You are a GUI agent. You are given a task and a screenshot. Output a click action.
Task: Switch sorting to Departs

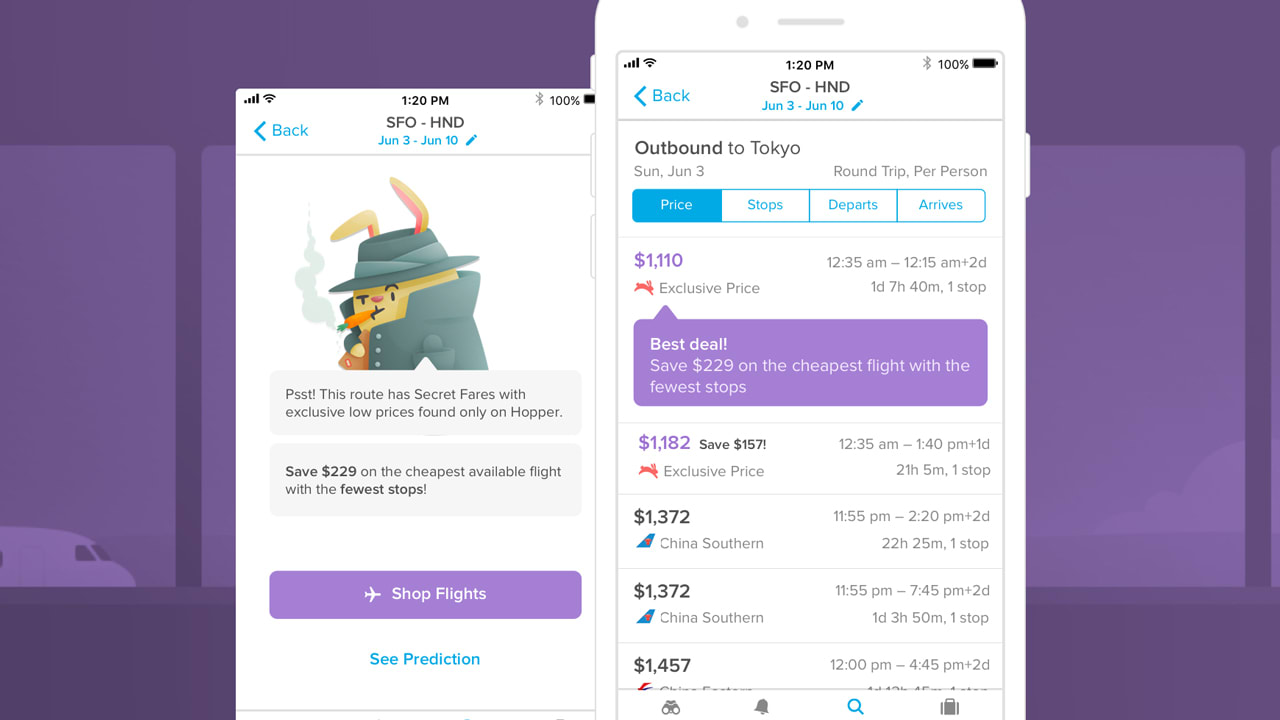point(852,205)
